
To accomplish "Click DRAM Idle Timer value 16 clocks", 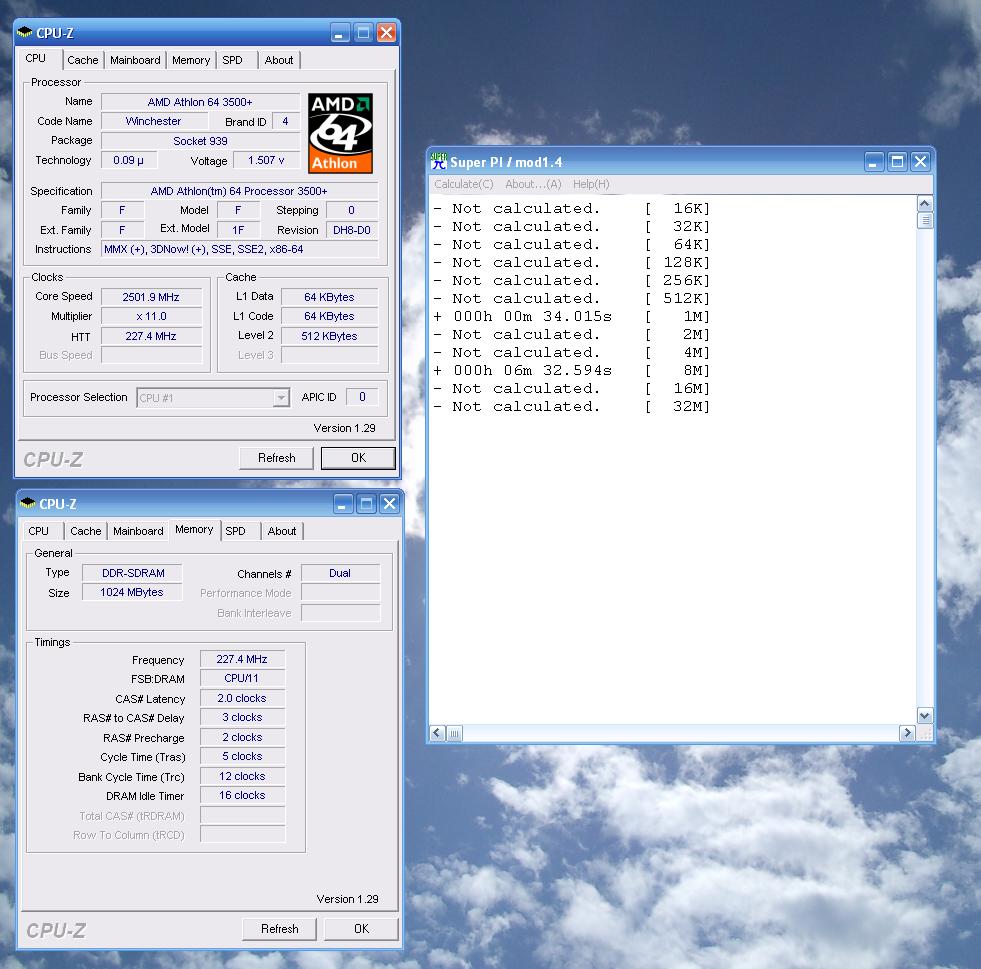I will pyautogui.click(x=242, y=795).
